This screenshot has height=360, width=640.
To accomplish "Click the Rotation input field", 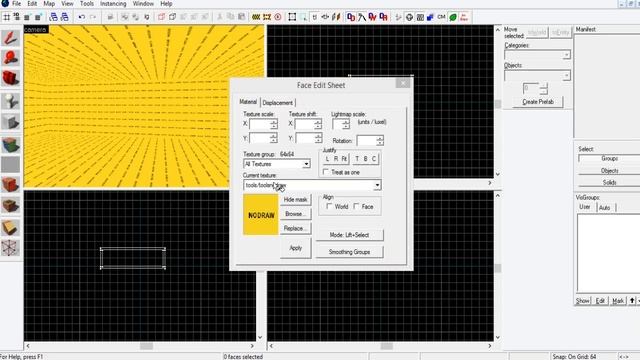I will click(x=367, y=141).
